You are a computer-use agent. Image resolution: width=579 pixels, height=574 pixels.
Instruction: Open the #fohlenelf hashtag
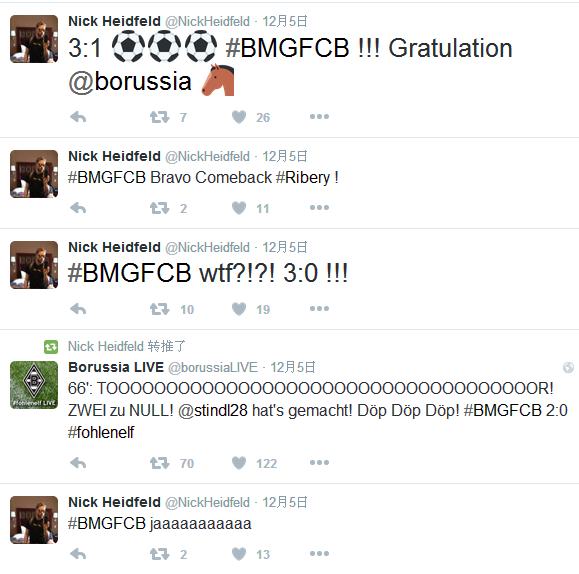(x=101, y=432)
